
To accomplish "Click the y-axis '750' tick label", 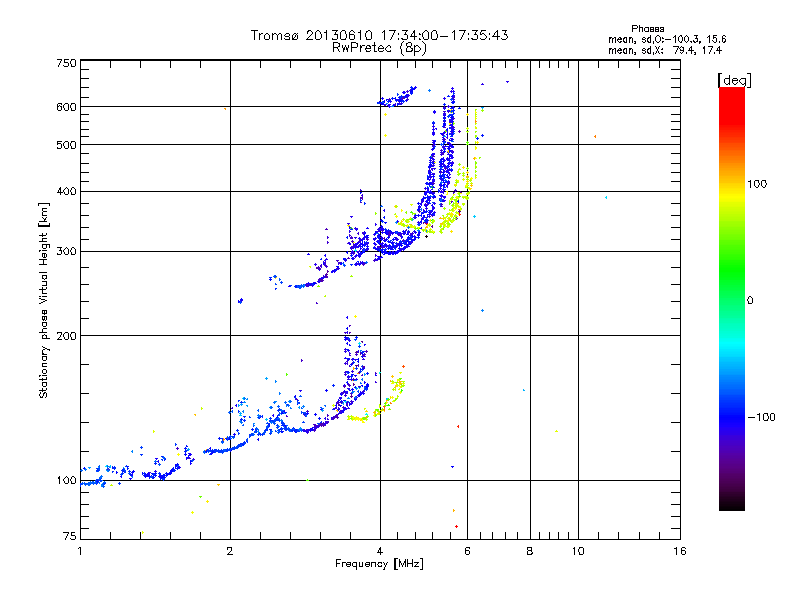I will 66,63.
